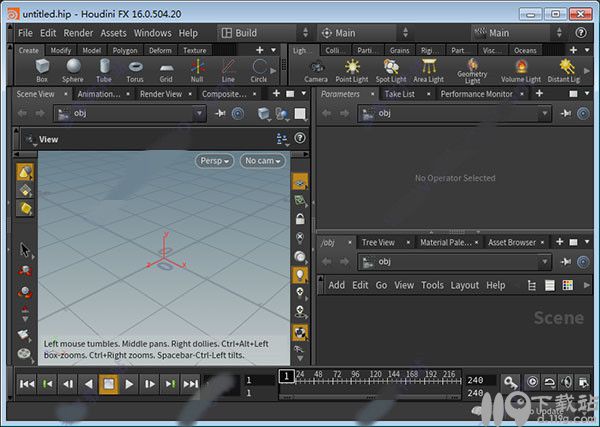
Task: Open viewport help question mark
Action: 300,138
